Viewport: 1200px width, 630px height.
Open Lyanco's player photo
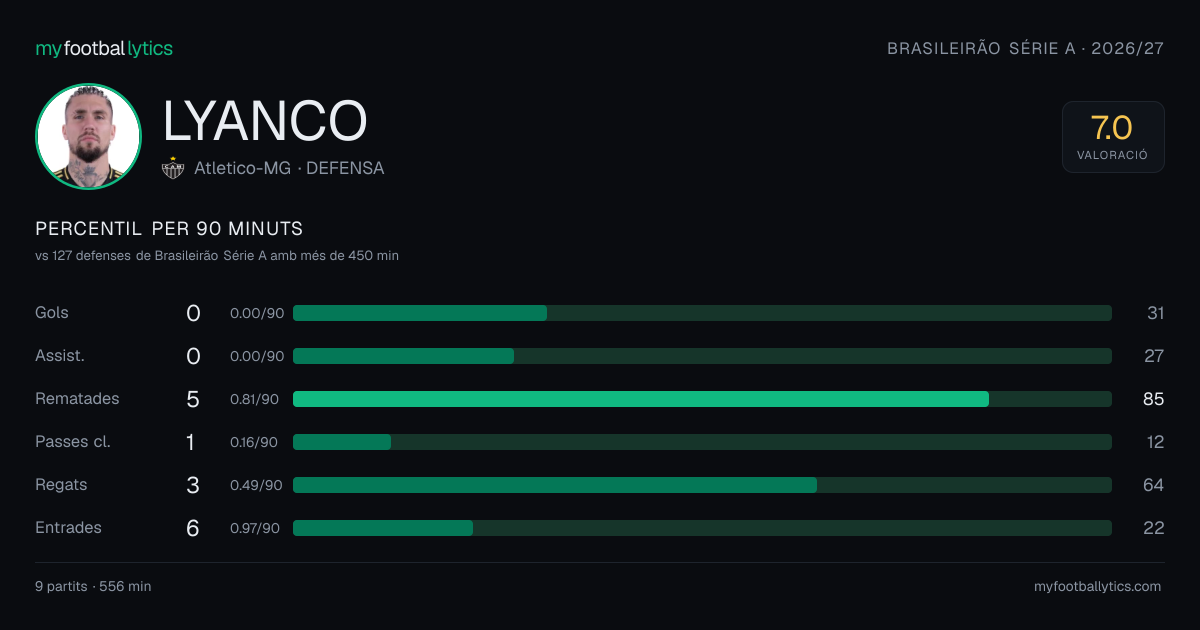pos(88,136)
